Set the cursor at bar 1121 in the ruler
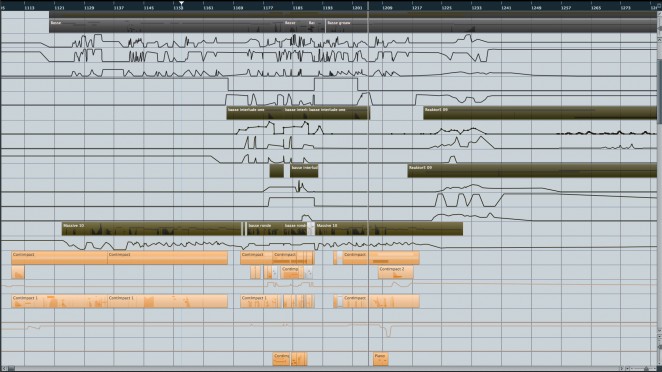This screenshot has height=372, width=662. [60, 8]
